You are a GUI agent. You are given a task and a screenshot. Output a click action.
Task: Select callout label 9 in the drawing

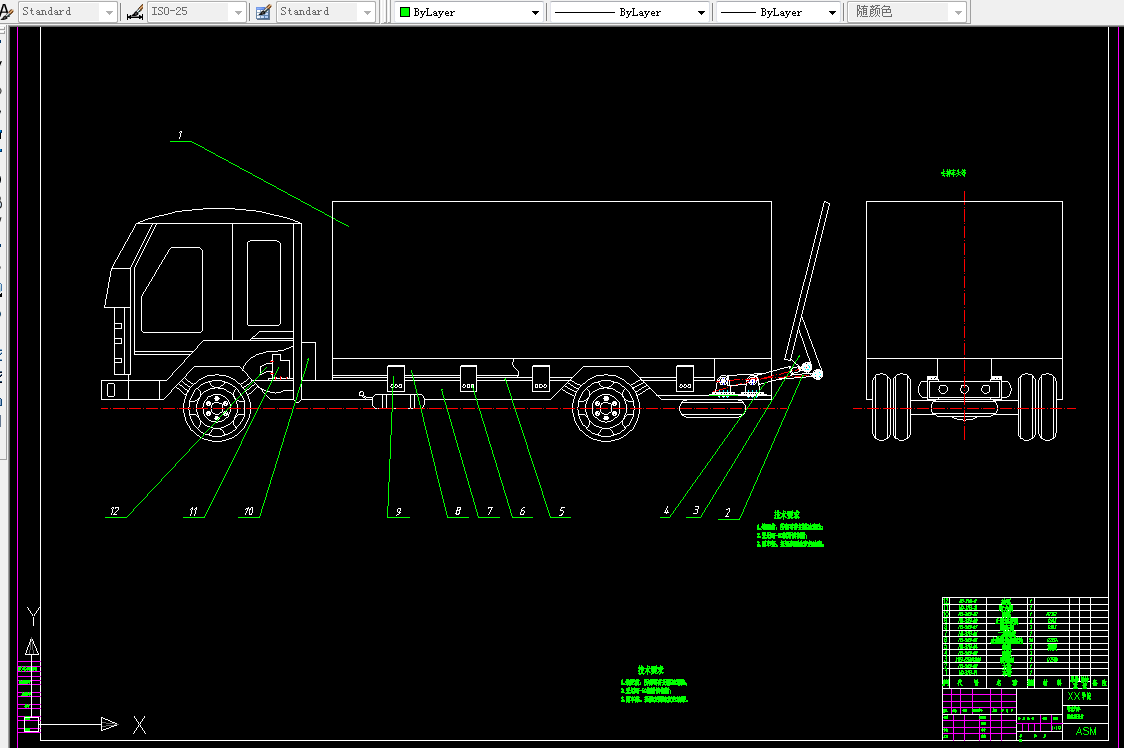pyautogui.click(x=399, y=511)
